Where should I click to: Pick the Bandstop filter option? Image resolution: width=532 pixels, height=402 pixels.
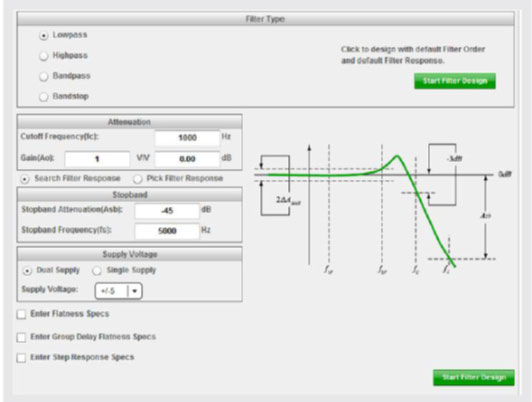click(x=44, y=97)
